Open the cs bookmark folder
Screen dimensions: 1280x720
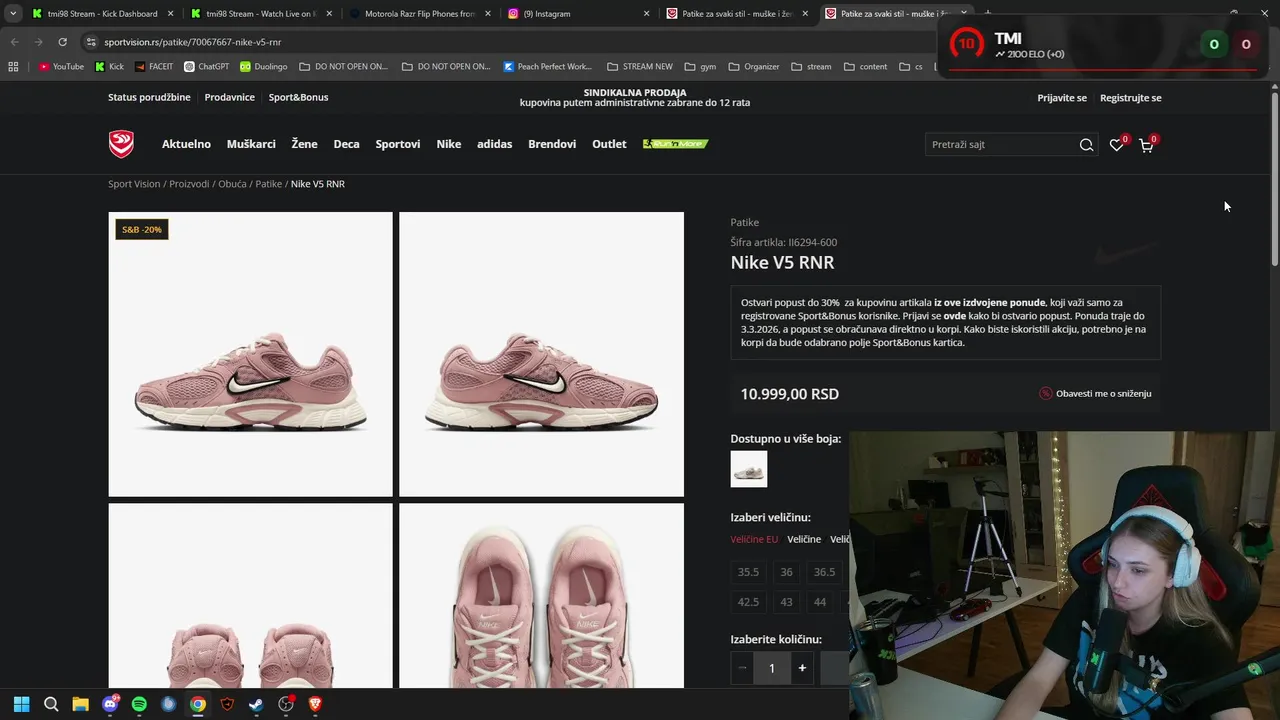coord(911,67)
